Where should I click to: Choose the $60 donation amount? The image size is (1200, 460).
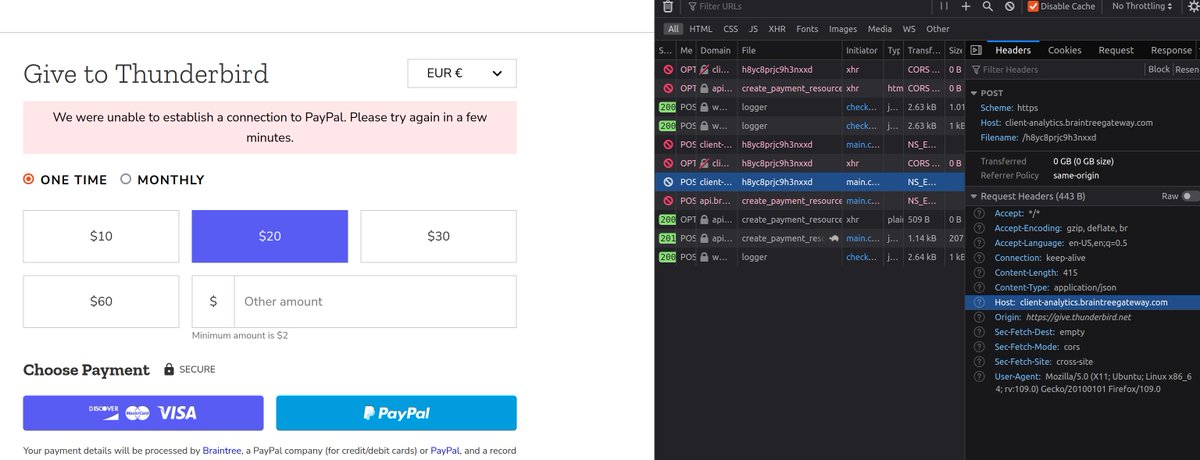click(x=101, y=301)
